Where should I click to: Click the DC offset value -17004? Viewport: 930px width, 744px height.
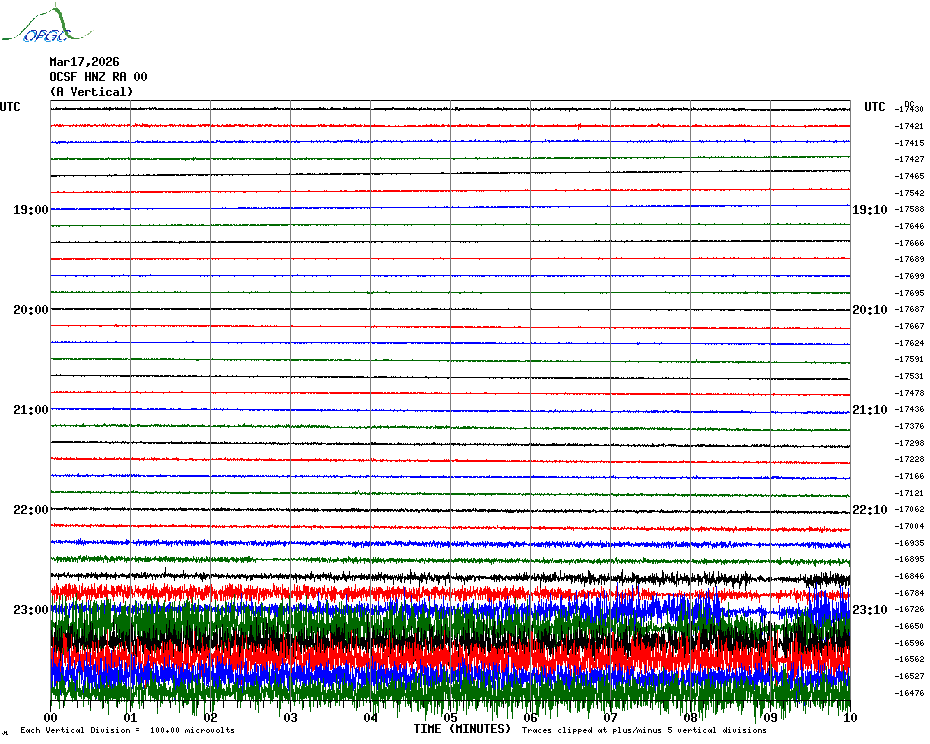click(x=909, y=526)
